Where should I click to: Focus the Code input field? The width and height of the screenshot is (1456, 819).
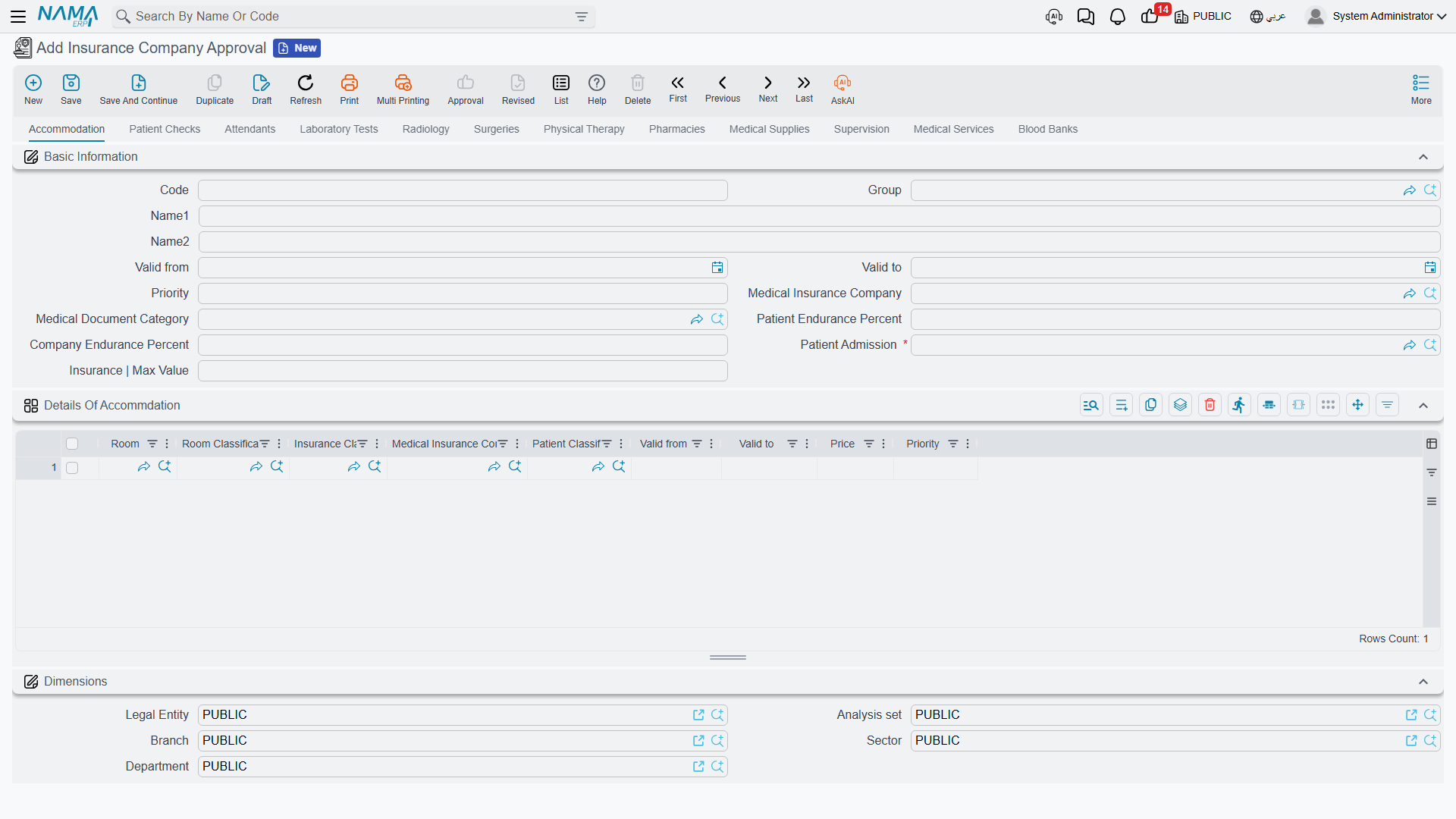coord(463,190)
